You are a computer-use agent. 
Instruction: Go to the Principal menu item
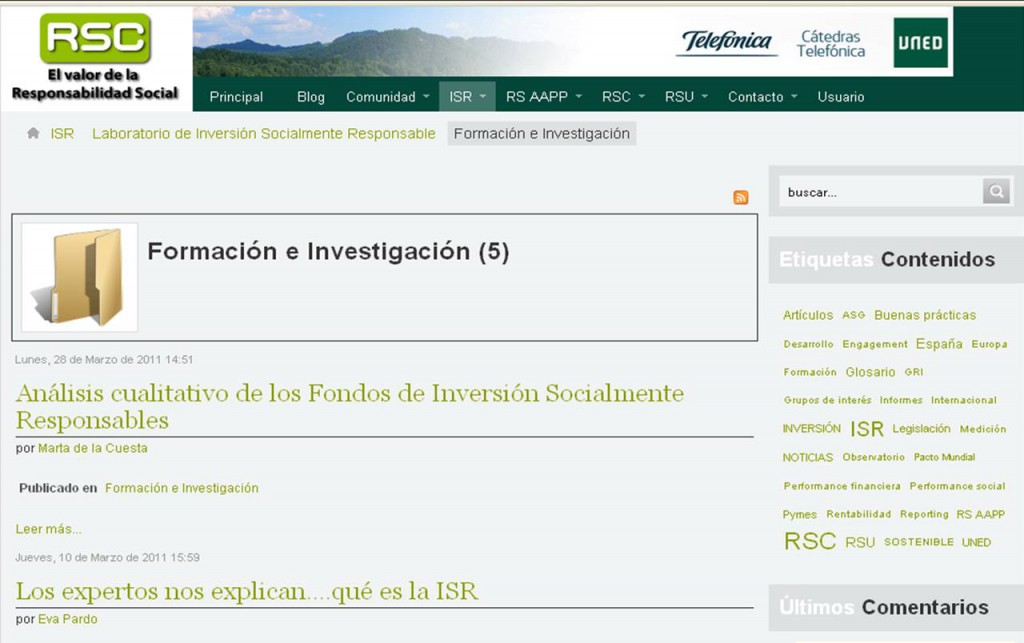click(x=236, y=97)
